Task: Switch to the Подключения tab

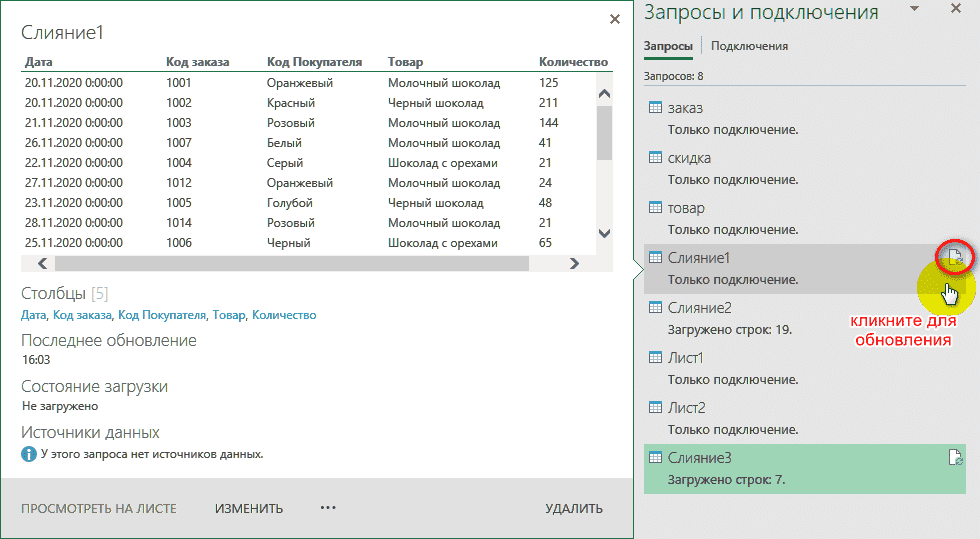Action: pyautogui.click(x=749, y=46)
